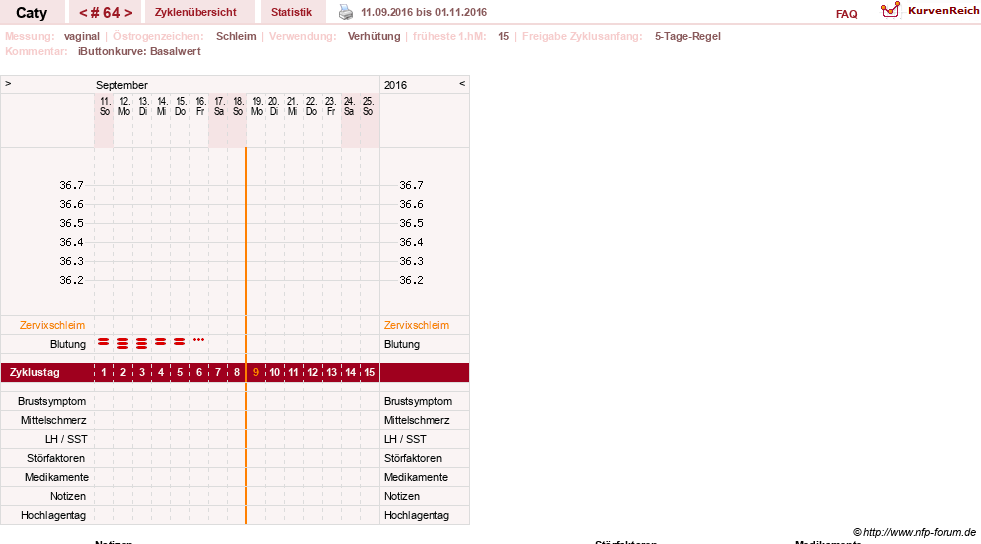Click the date header '17. Sa'
The image size is (981, 544).
(x=219, y=106)
